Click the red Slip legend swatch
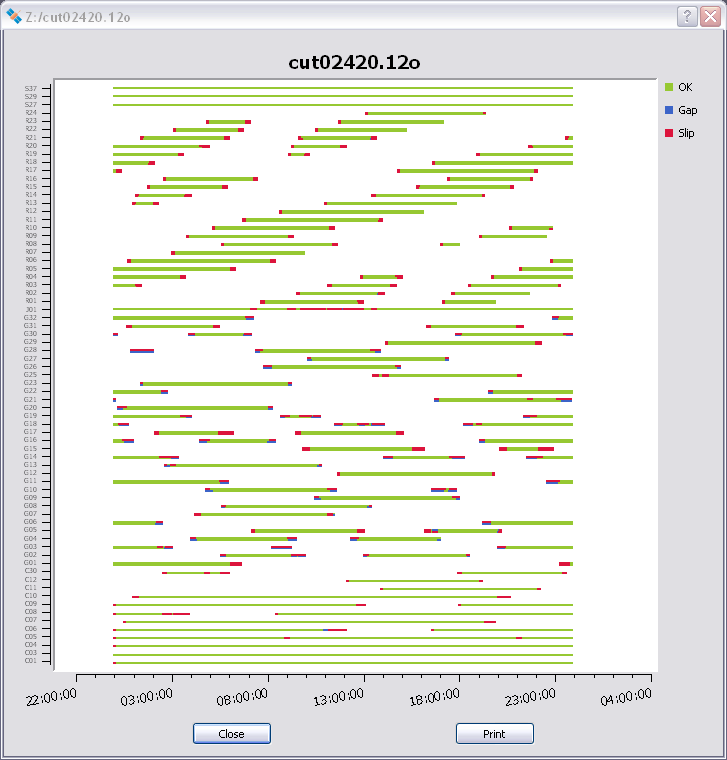727x760 pixels. pyautogui.click(x=669, y=133)
